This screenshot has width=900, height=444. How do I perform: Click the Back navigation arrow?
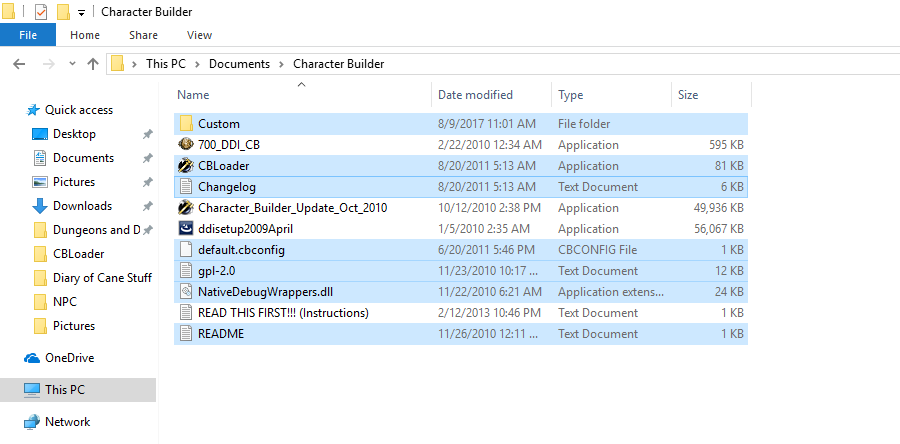[19, 64]
